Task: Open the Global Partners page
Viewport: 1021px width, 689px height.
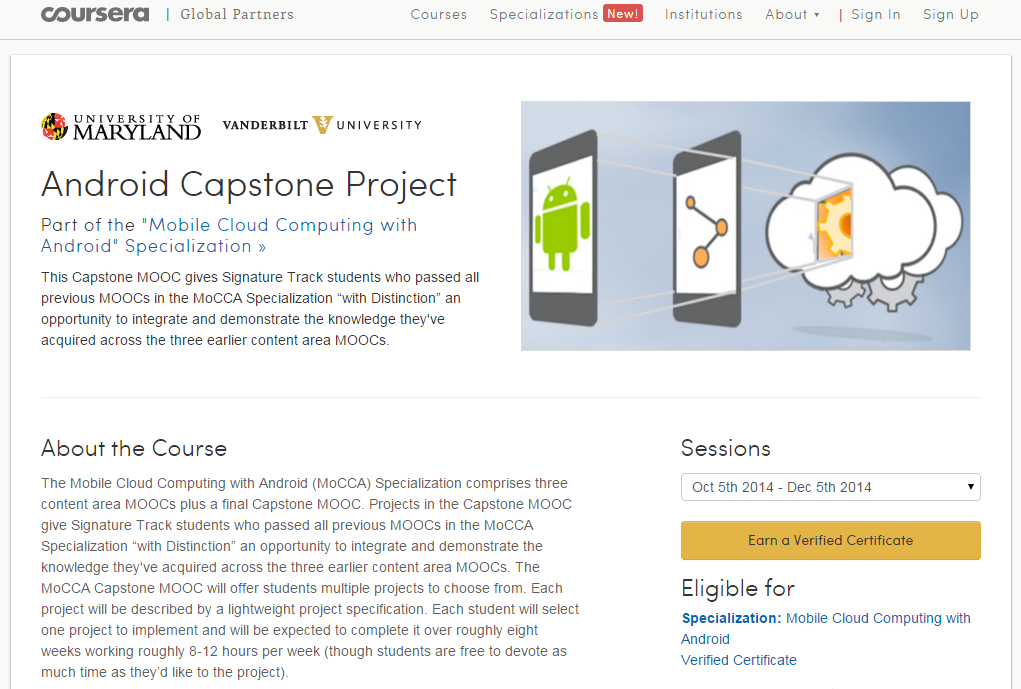Action: (x=237, y=15)
